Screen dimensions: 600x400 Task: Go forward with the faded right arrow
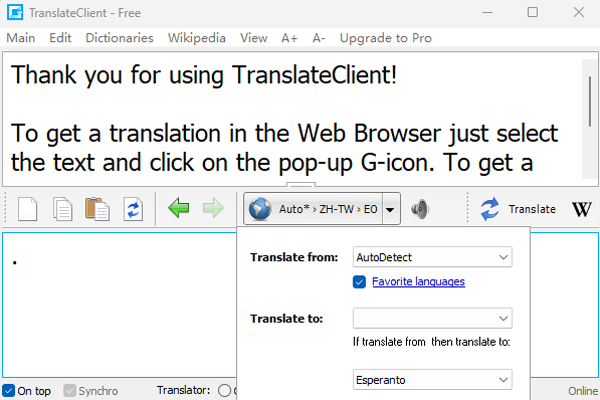click(x=213, y=208)
